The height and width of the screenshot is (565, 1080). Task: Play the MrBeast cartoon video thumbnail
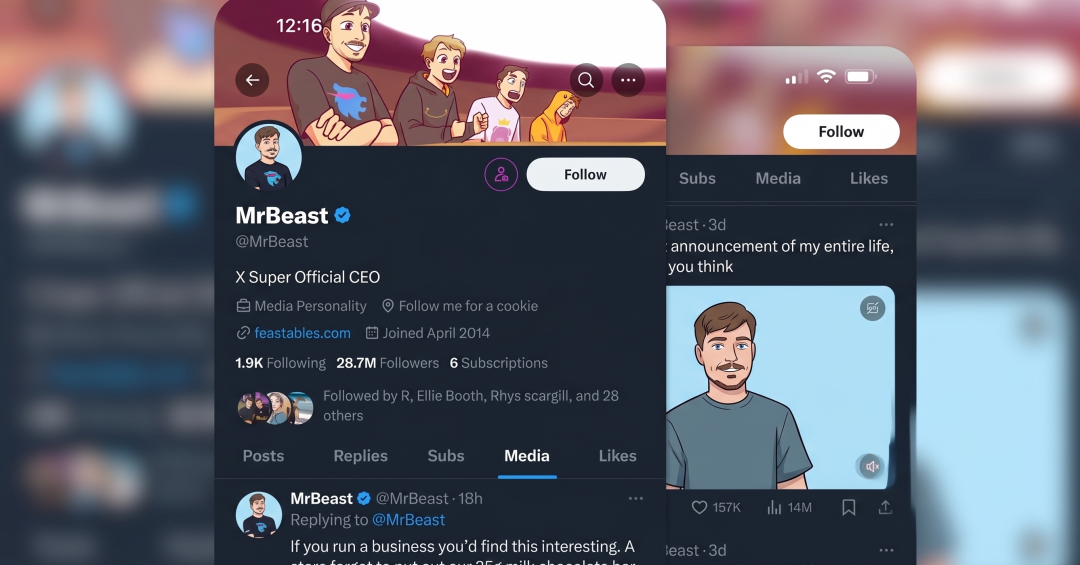[780, 388]
